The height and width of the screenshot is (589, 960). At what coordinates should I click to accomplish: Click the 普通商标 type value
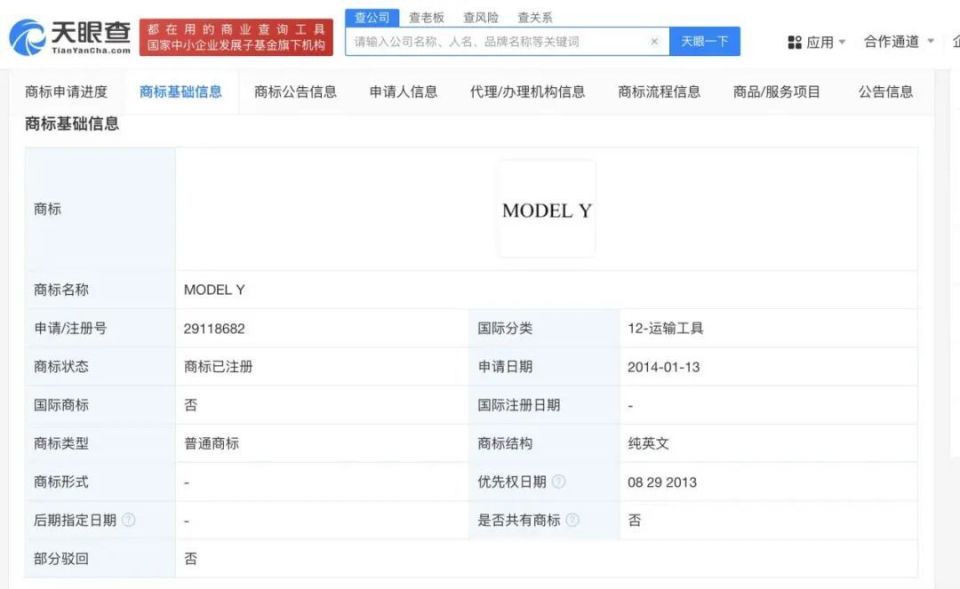tap(211, 443)
